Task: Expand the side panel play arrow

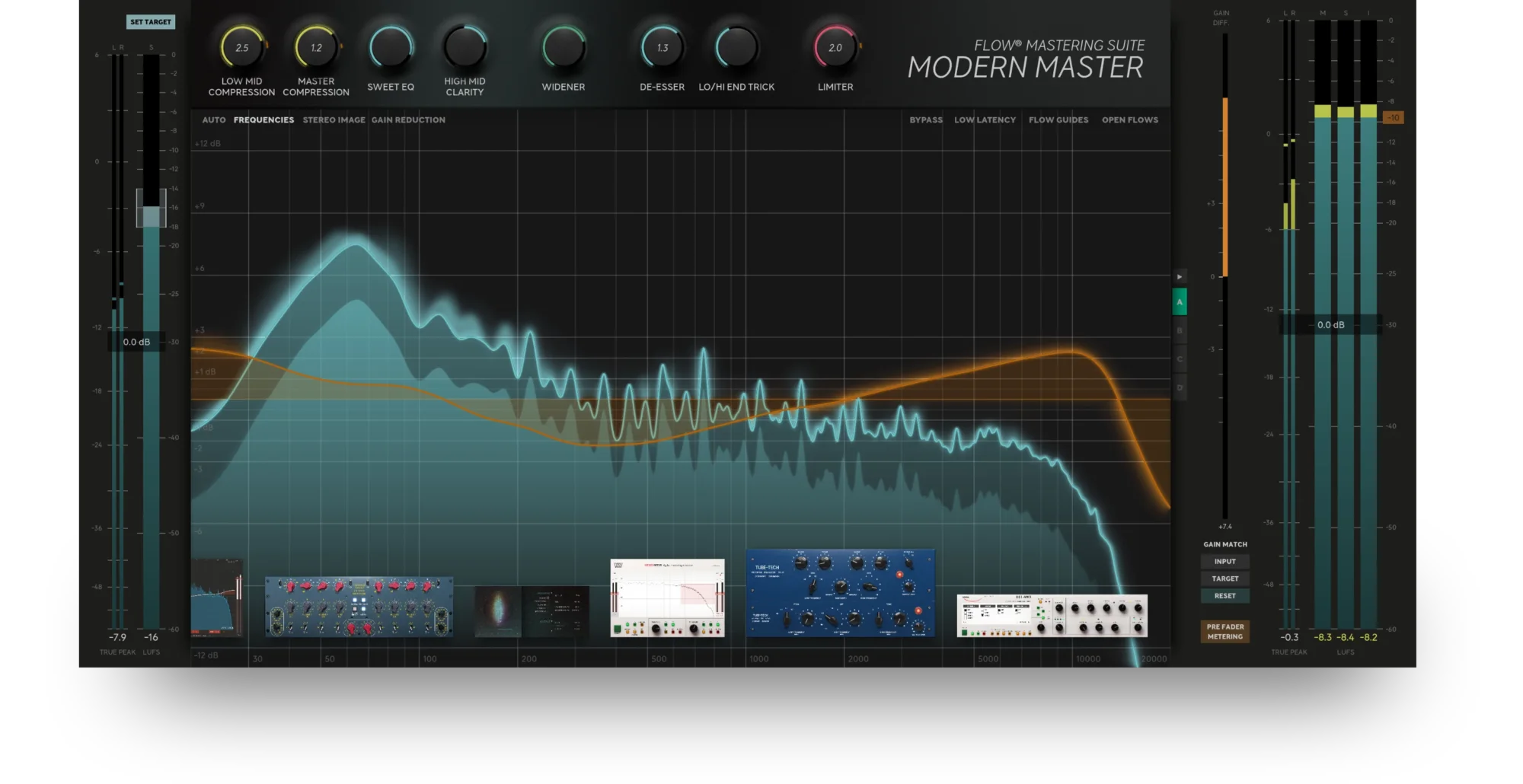Action: tap(1180, 277)
